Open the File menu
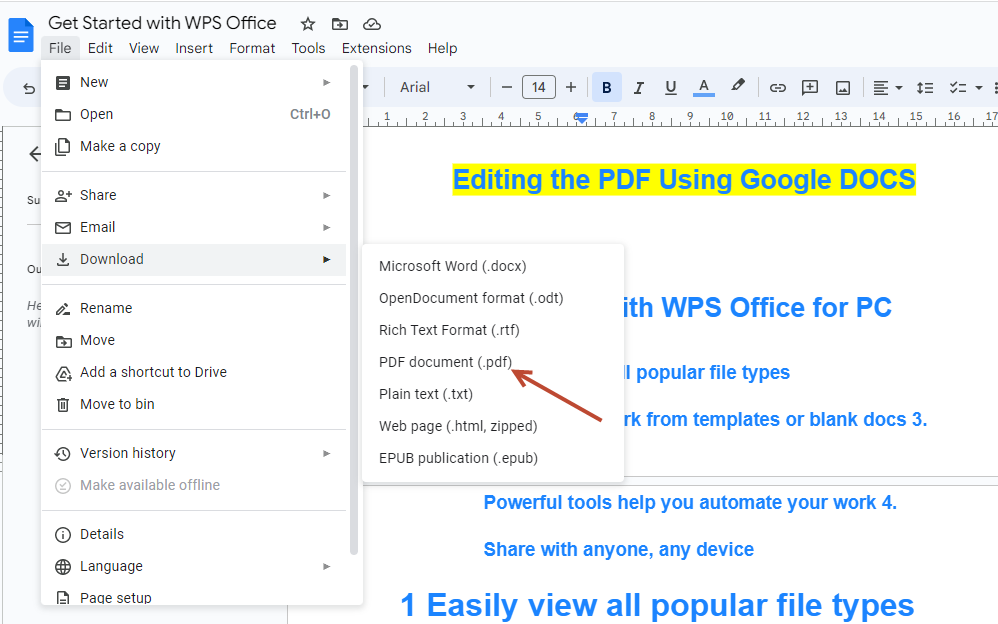 click(60, 48)
